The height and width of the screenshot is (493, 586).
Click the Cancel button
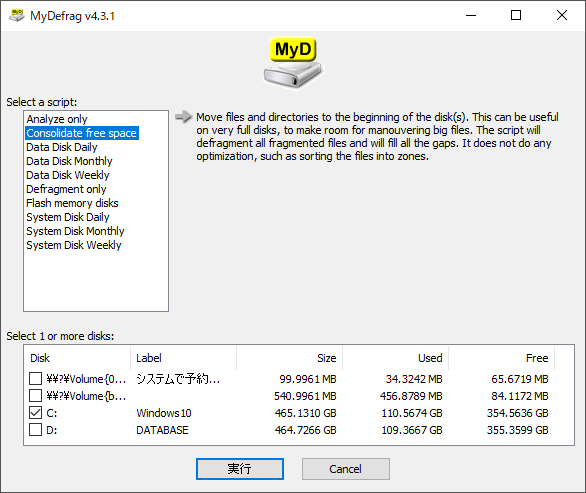coord(346,469)
